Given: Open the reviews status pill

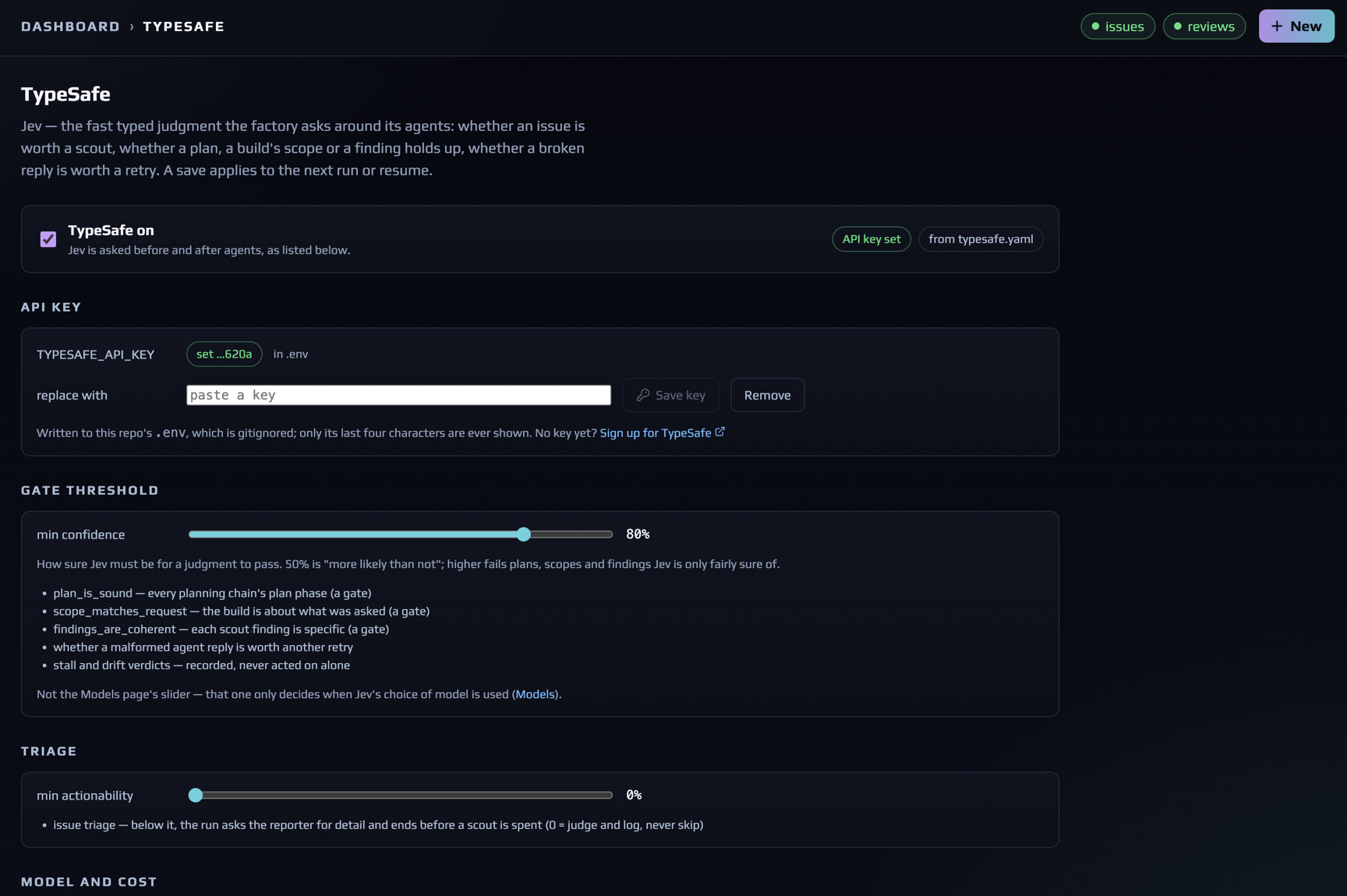Looking at the screenshot, I should point(1204,26).
